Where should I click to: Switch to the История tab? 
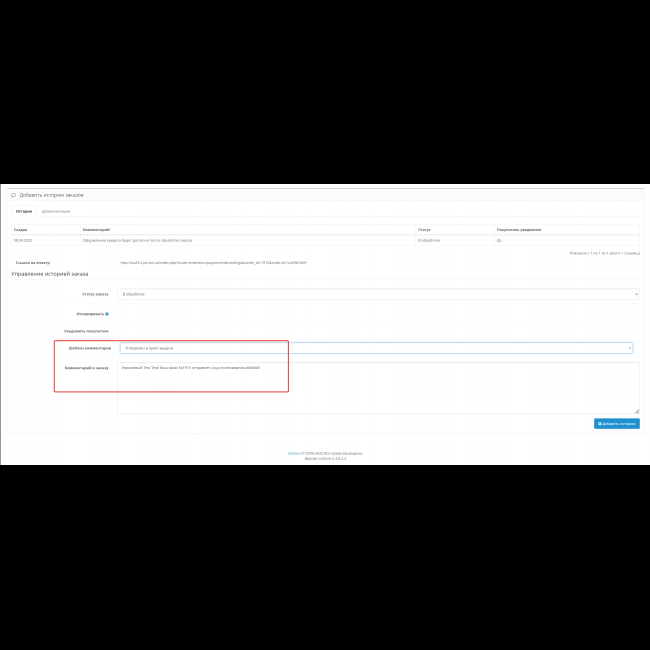coord(24,212)
